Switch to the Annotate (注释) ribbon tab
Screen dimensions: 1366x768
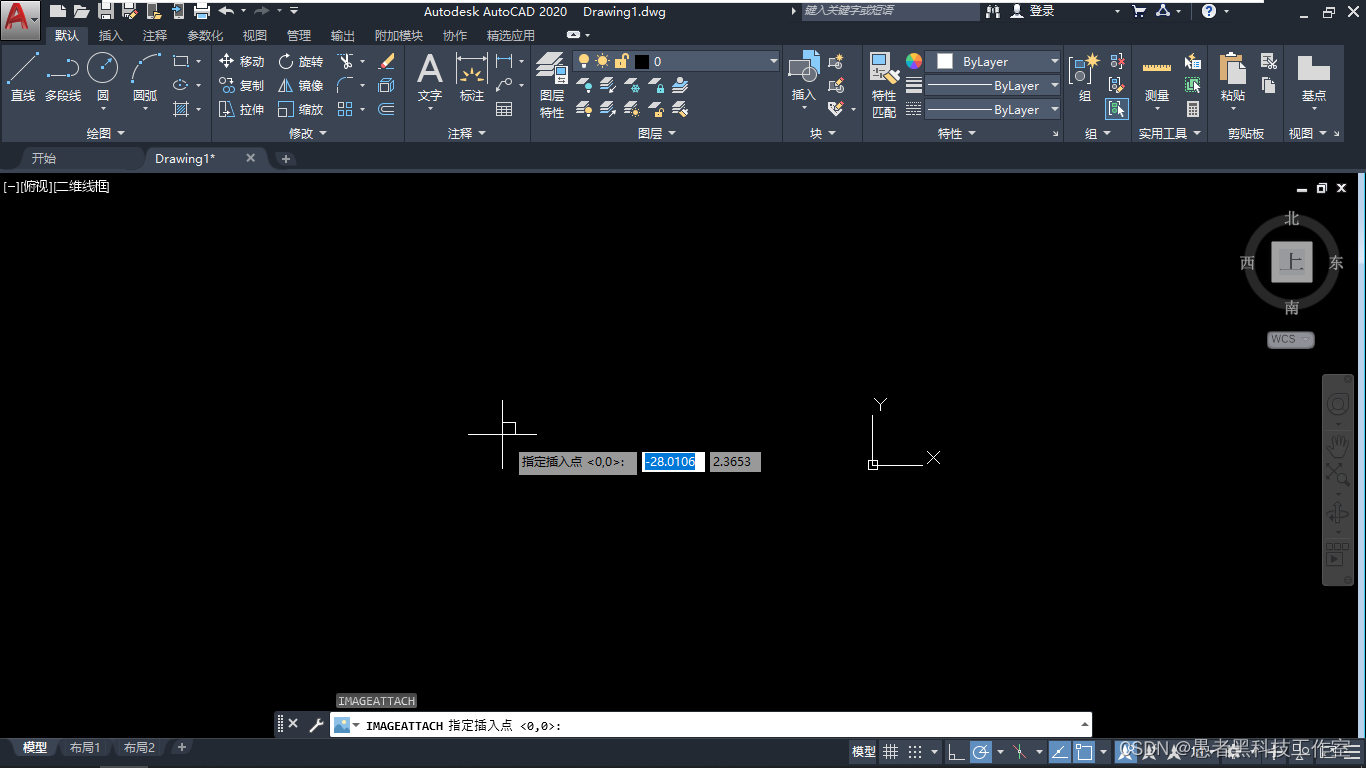point(155,35)
